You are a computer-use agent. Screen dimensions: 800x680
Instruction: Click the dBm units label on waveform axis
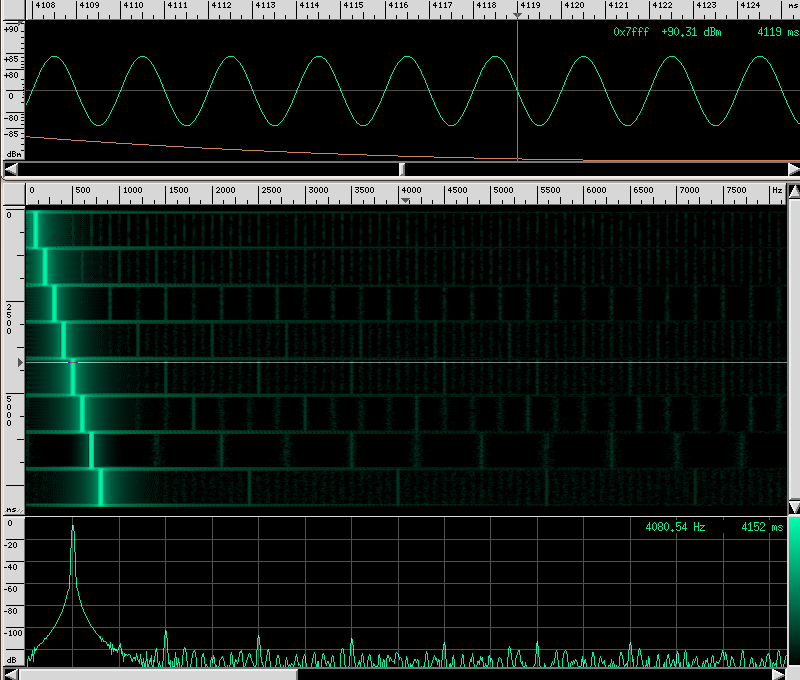(13, 154)
